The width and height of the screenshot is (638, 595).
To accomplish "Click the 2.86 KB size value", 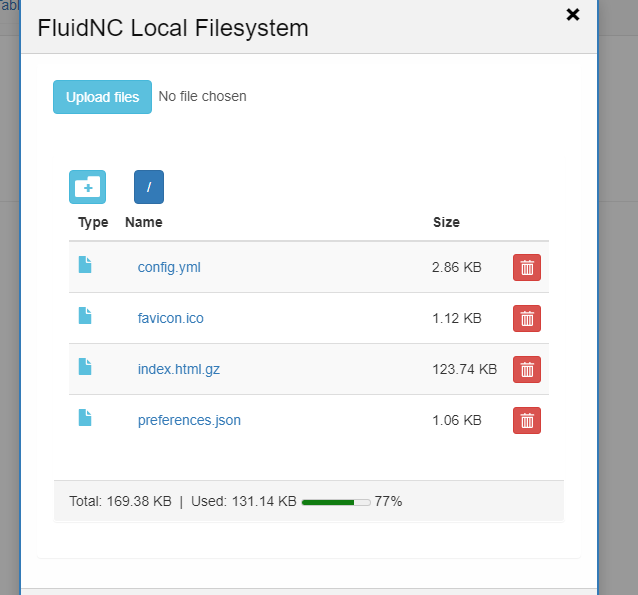I will tap(457, 267).
